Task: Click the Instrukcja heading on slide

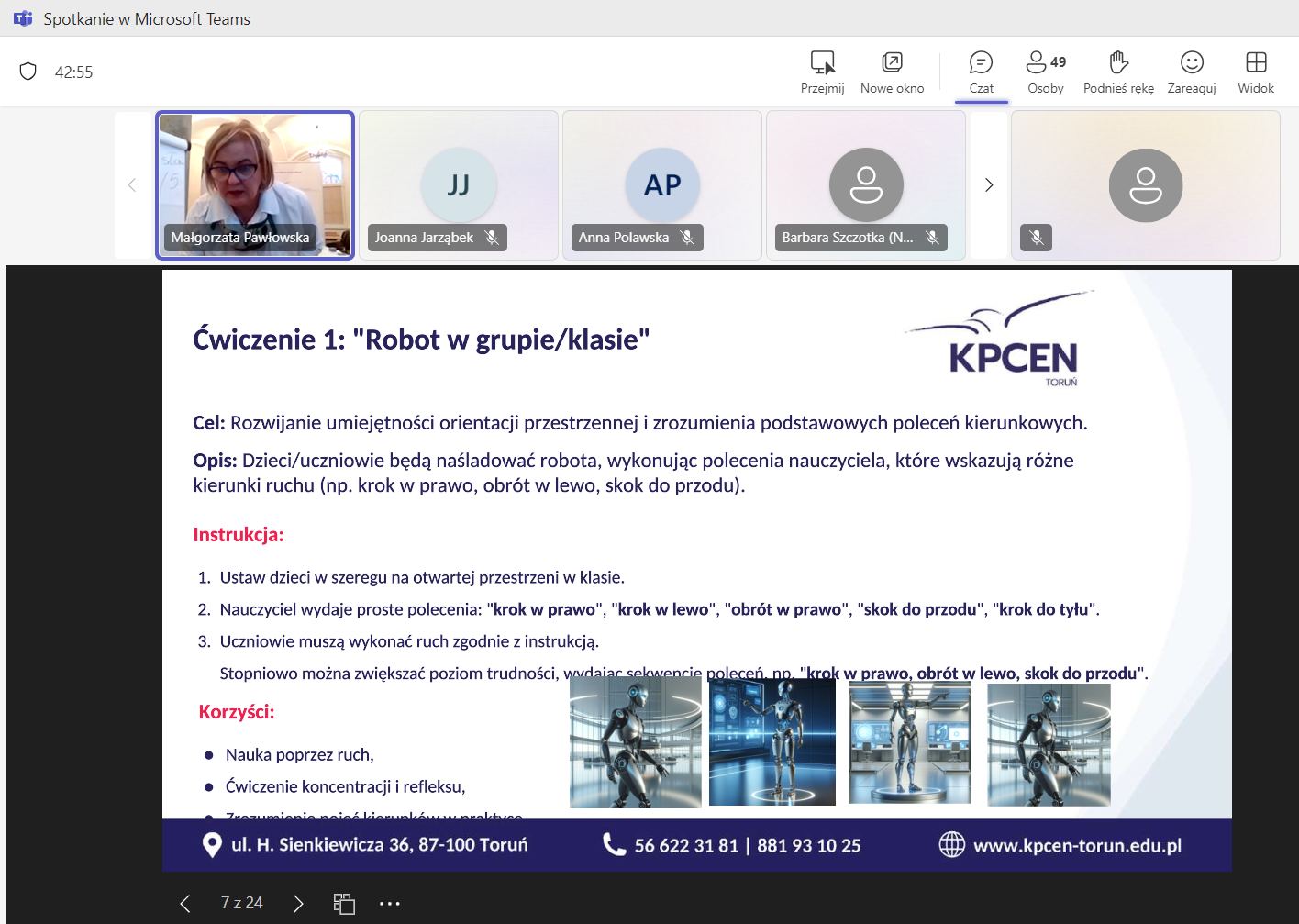Action: point(239,535)
